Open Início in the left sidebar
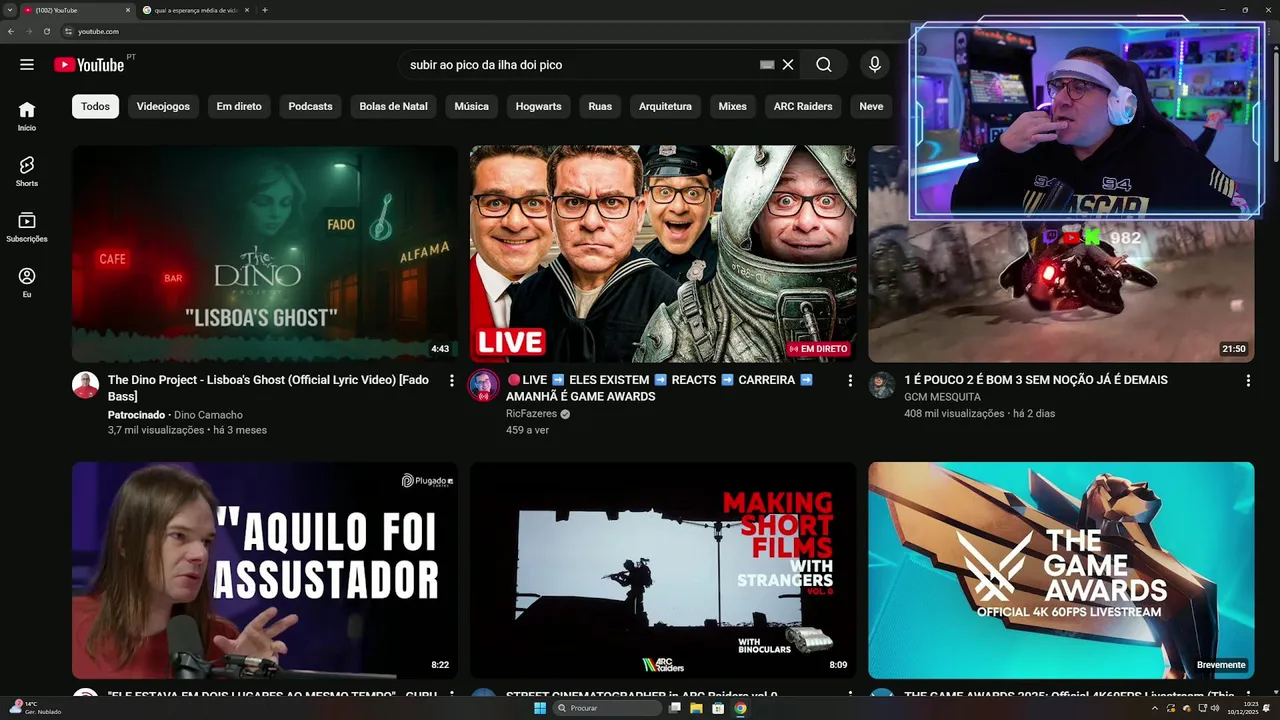 click(x=27, y=116)
